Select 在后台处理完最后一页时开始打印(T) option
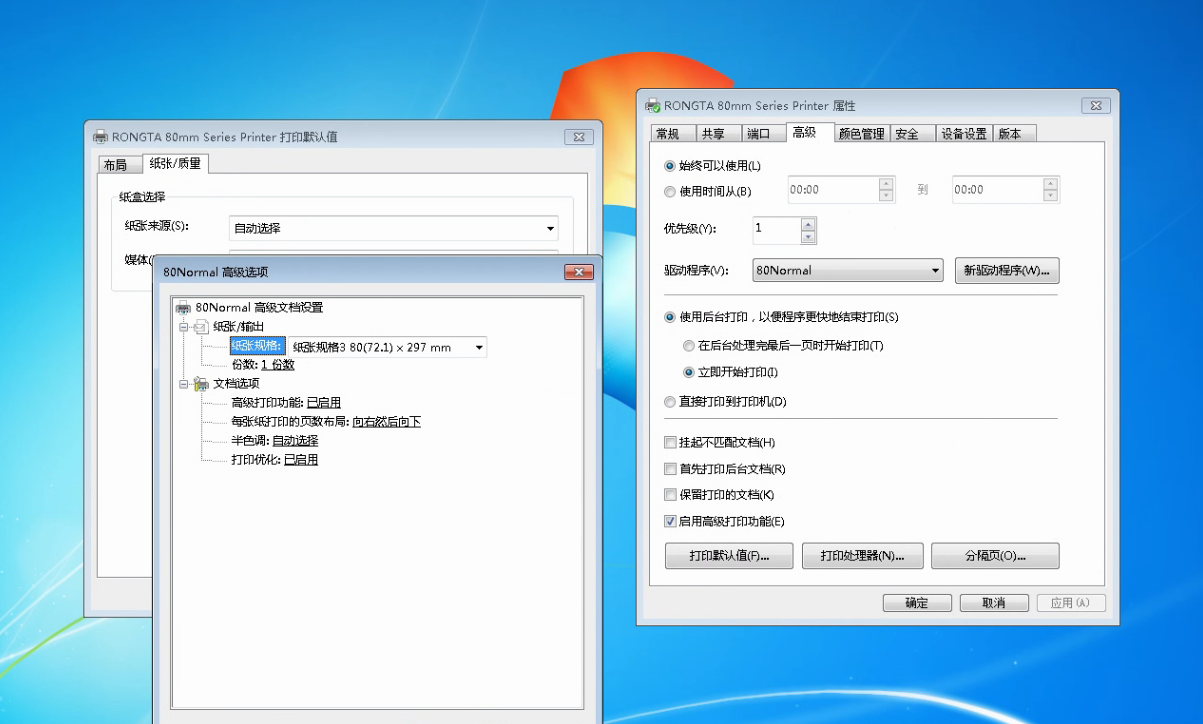Viewport: 1203px width, 724px height. pyautogui.click(x=688, y=345)
